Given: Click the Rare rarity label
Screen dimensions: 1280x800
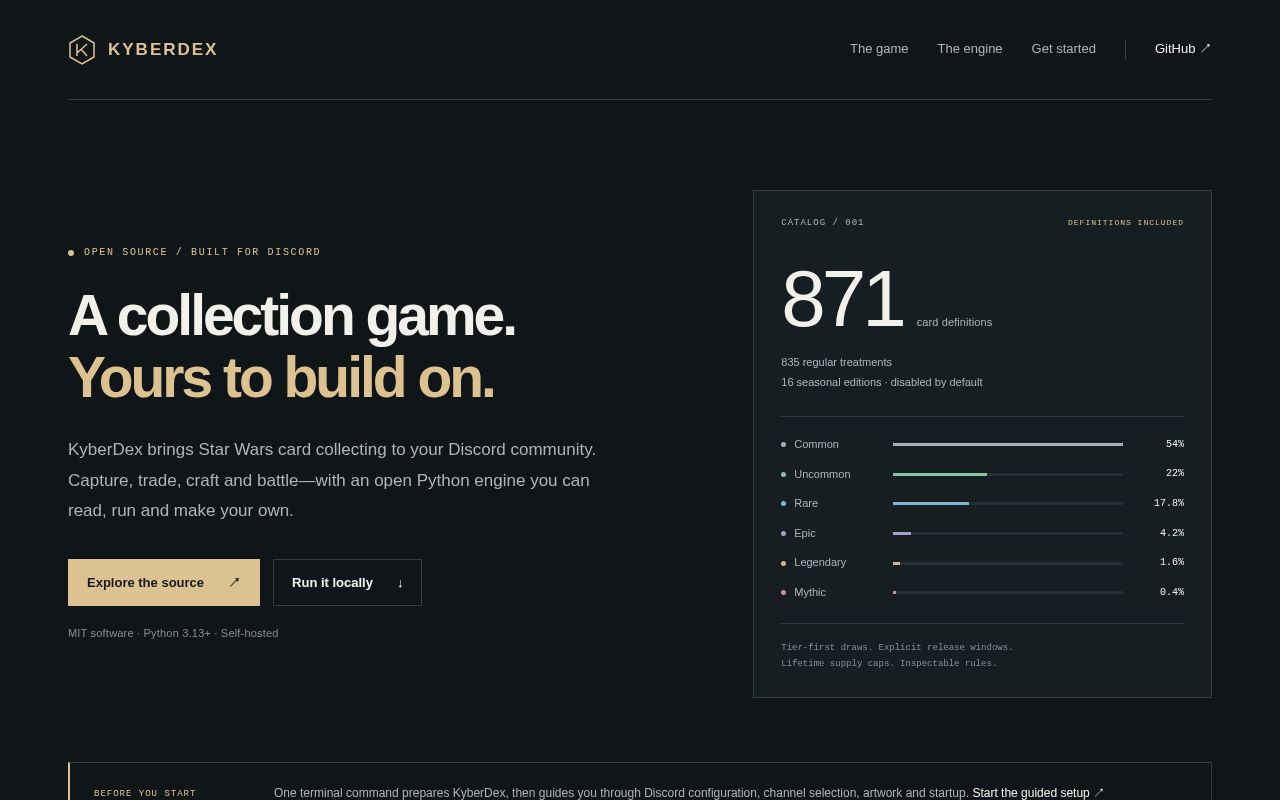Looking at the screenshot, I should click(x=806, y=503).
